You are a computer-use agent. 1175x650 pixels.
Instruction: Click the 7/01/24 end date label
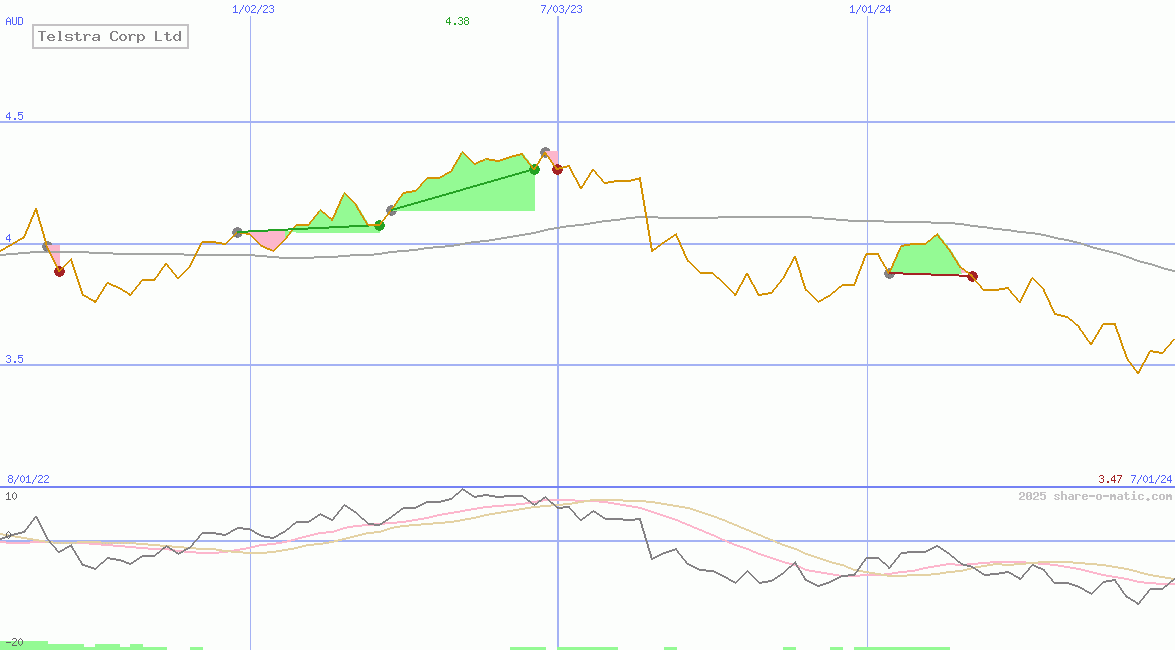[1151, 479]
